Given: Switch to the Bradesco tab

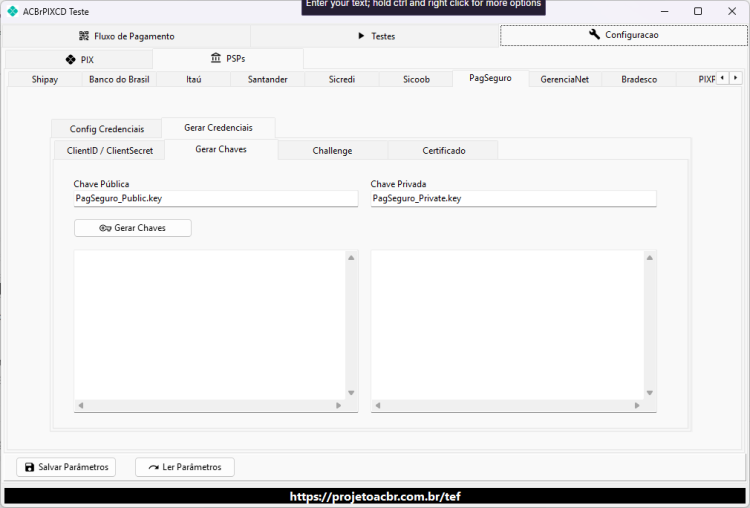Looking at the screenshot, I should [x=639, y=79].
